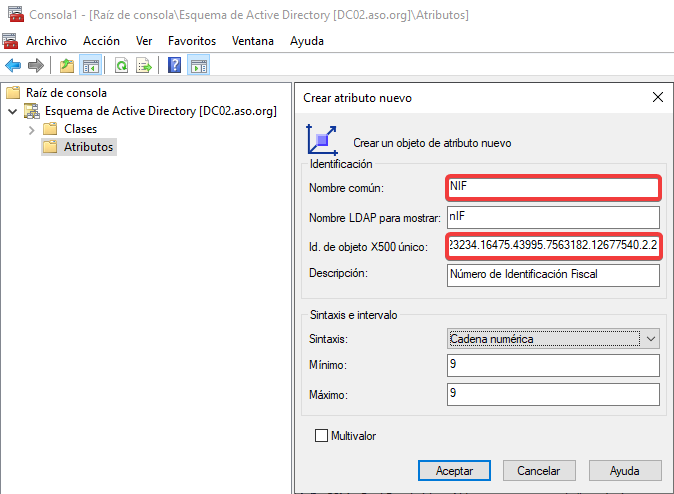Click the Forward arrow toolbar icon

[x=36, y=66]
